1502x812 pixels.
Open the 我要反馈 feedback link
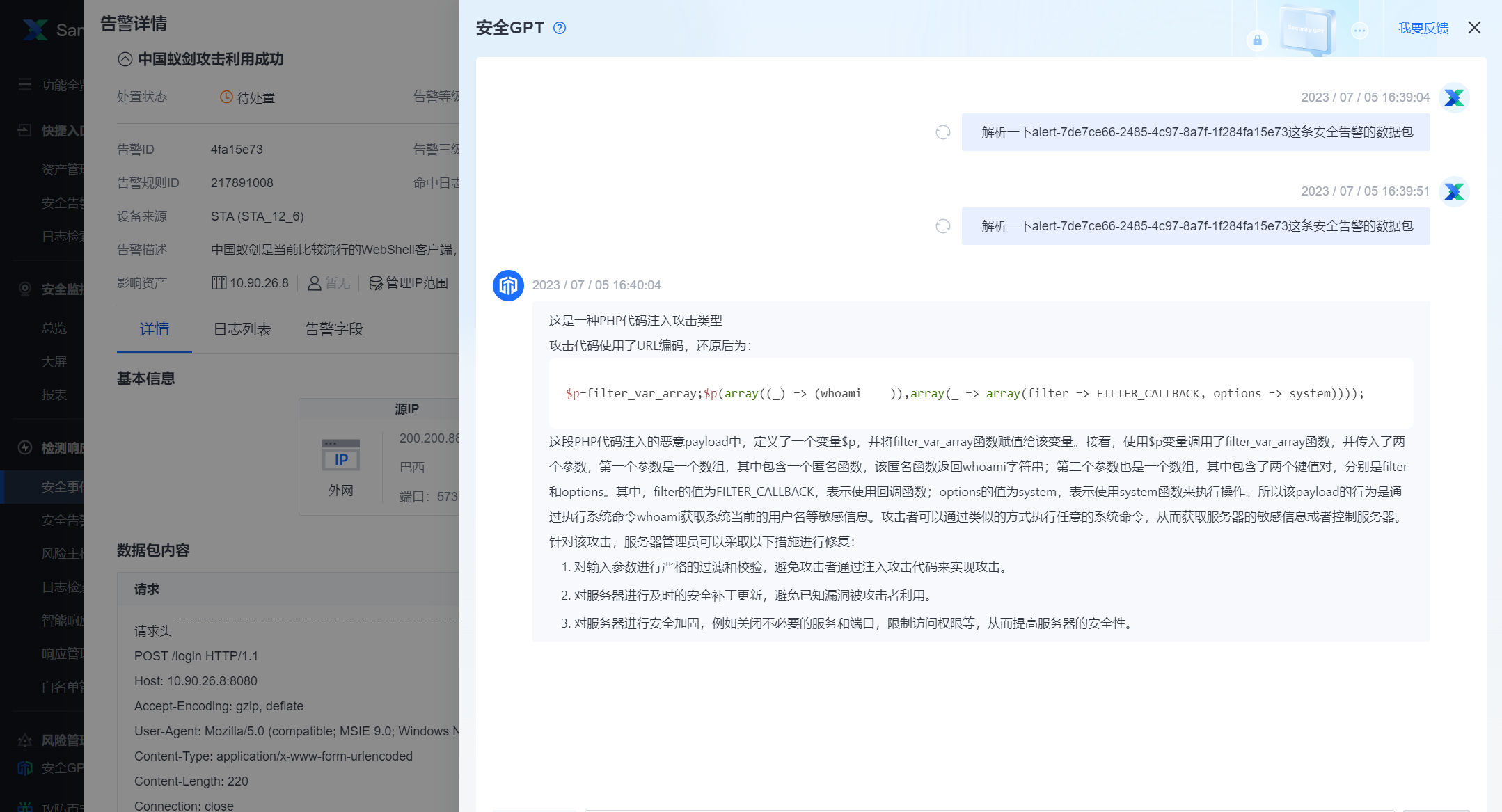pos(1422,28)
